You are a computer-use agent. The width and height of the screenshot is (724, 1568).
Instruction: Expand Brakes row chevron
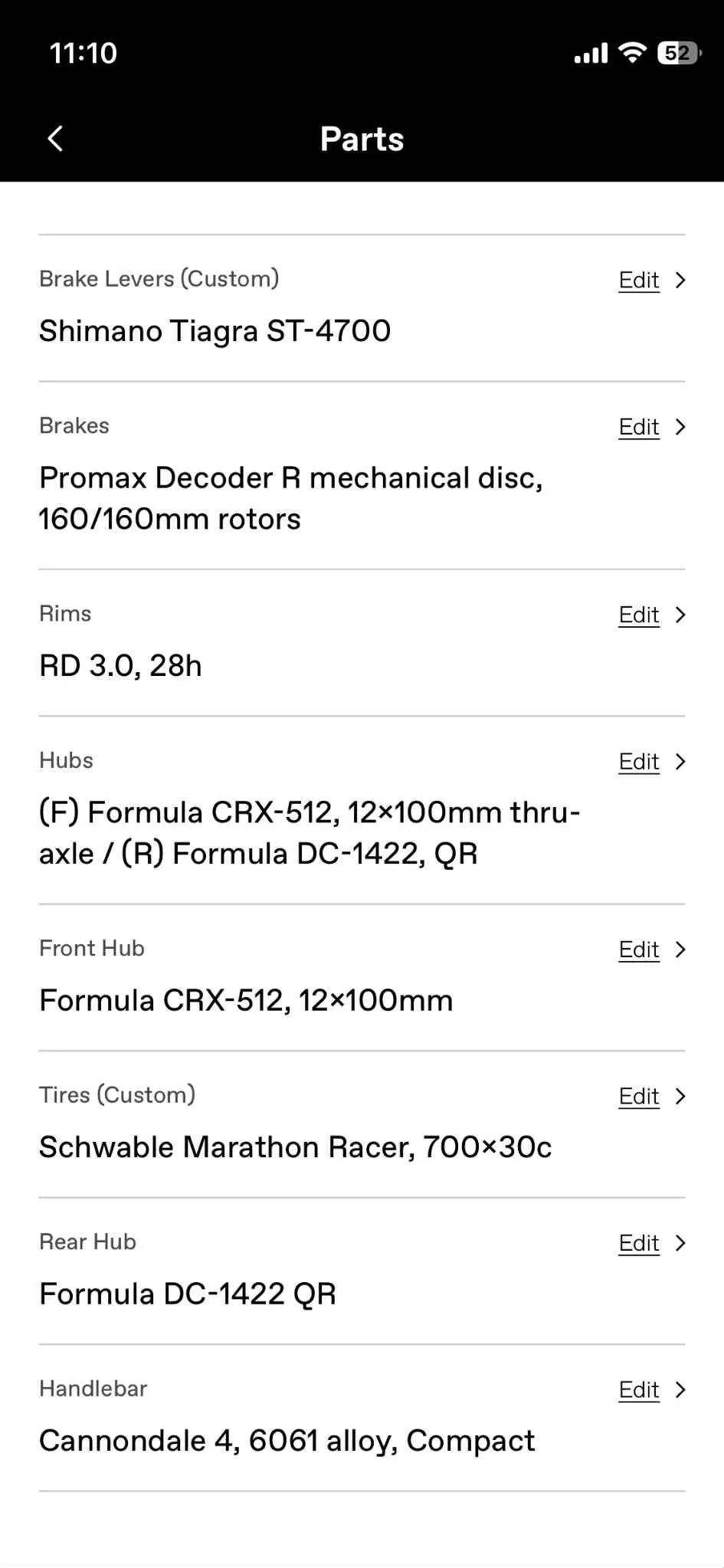click(x=680, y=427)
